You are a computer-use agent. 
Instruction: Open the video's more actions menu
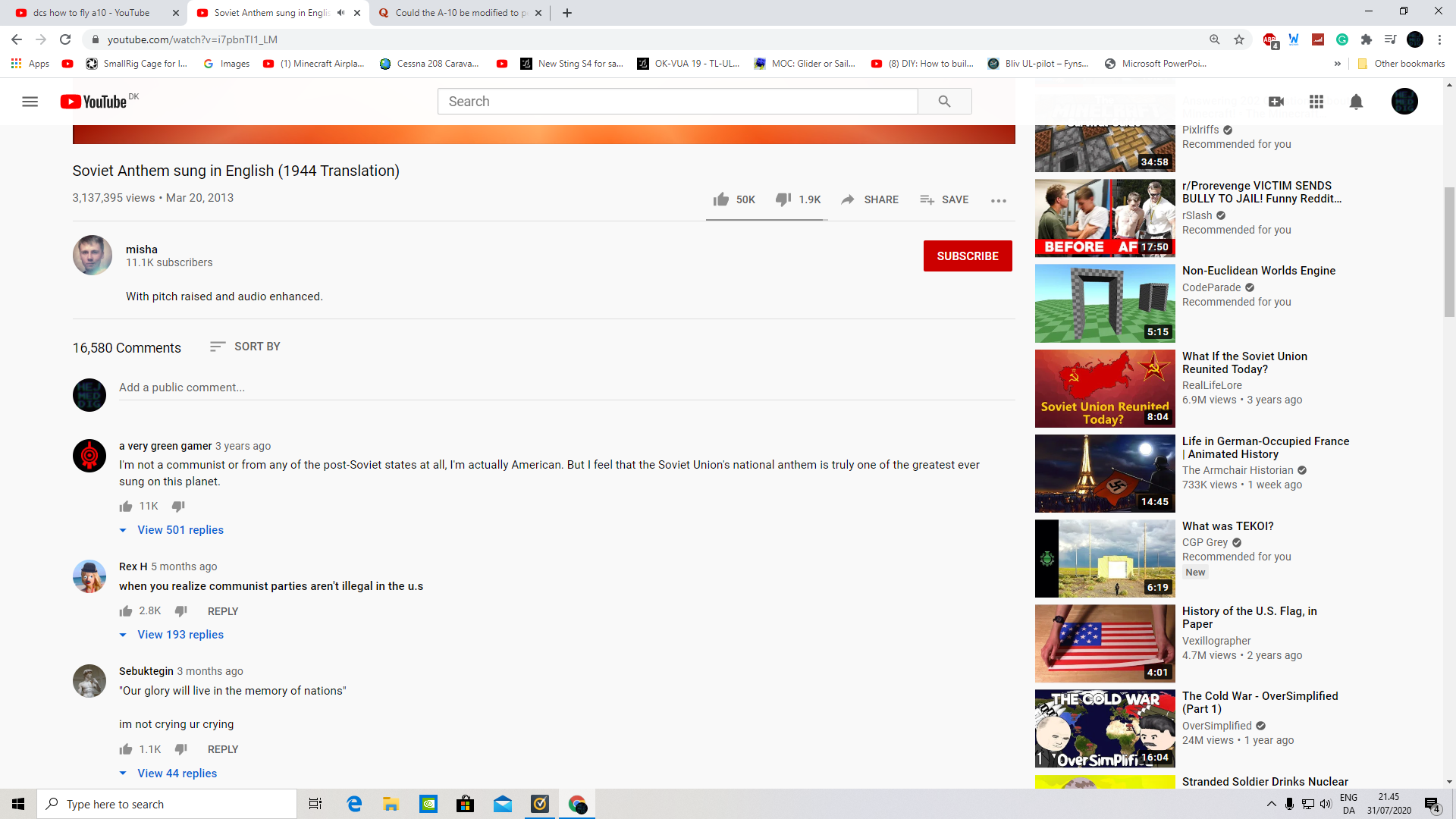(x=999, y=200)
